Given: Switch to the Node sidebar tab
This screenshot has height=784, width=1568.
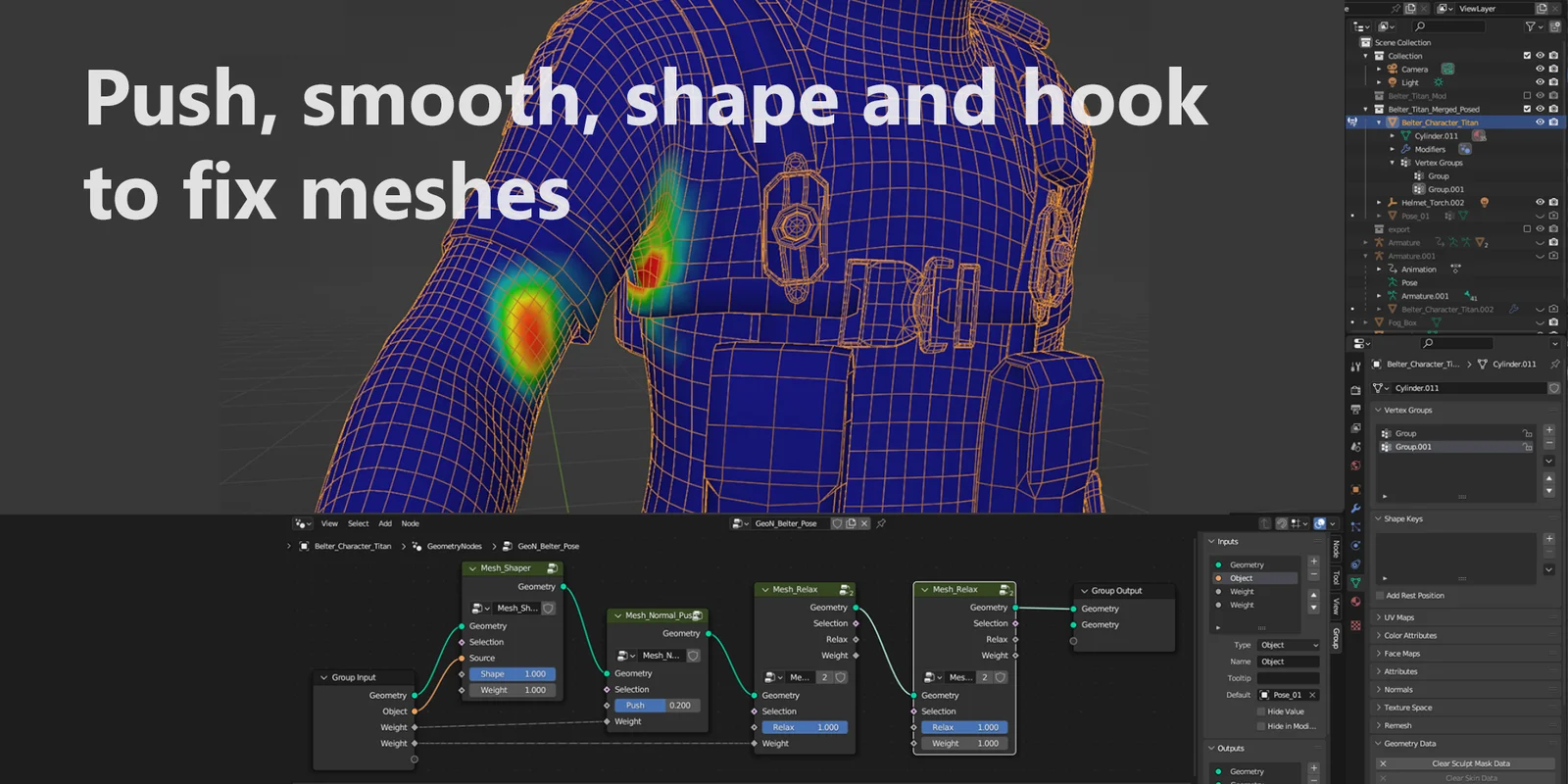Looking at the screenshot, I should point(1336,550).
